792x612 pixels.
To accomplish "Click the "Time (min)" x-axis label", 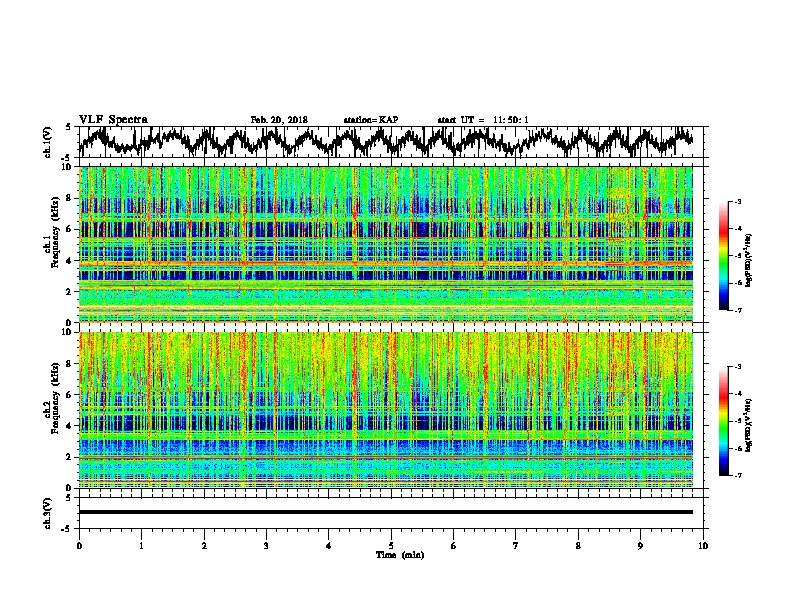I will coord(400,555).
